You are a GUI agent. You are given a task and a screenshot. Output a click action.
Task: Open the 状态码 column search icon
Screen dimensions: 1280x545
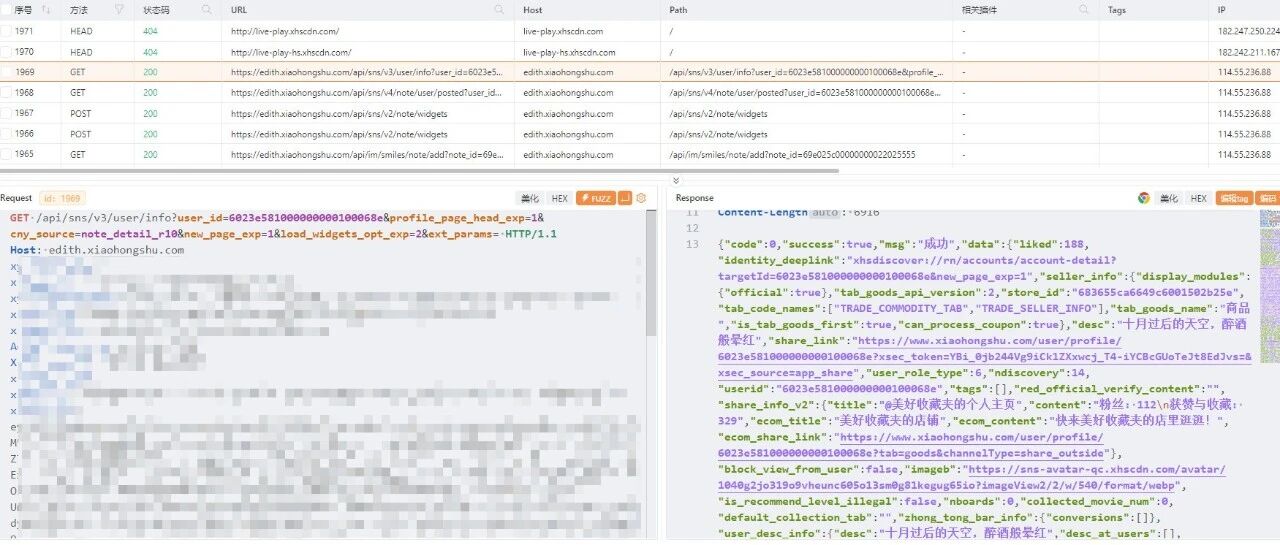point(207,9)
